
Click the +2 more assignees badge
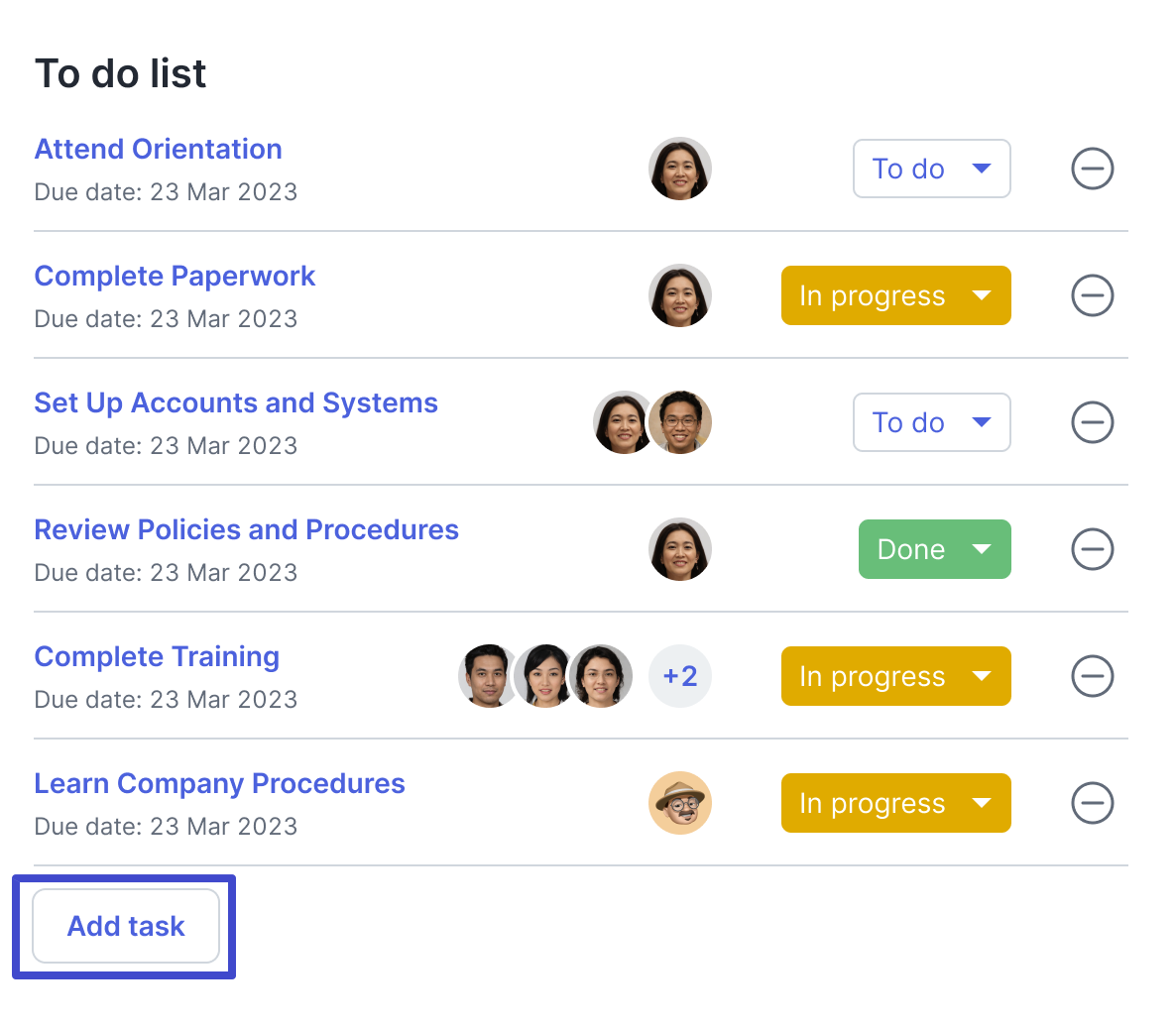(x=680, y=676)
